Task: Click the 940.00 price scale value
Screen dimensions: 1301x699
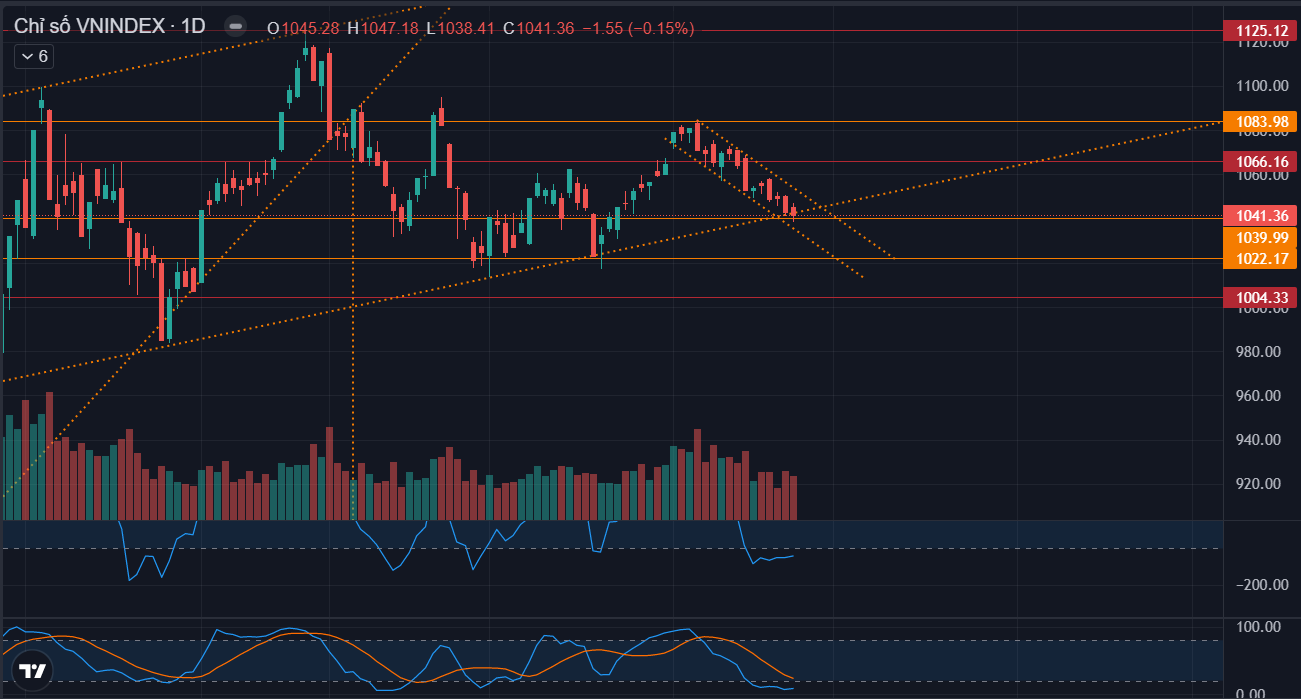Action: (1259, 439)
